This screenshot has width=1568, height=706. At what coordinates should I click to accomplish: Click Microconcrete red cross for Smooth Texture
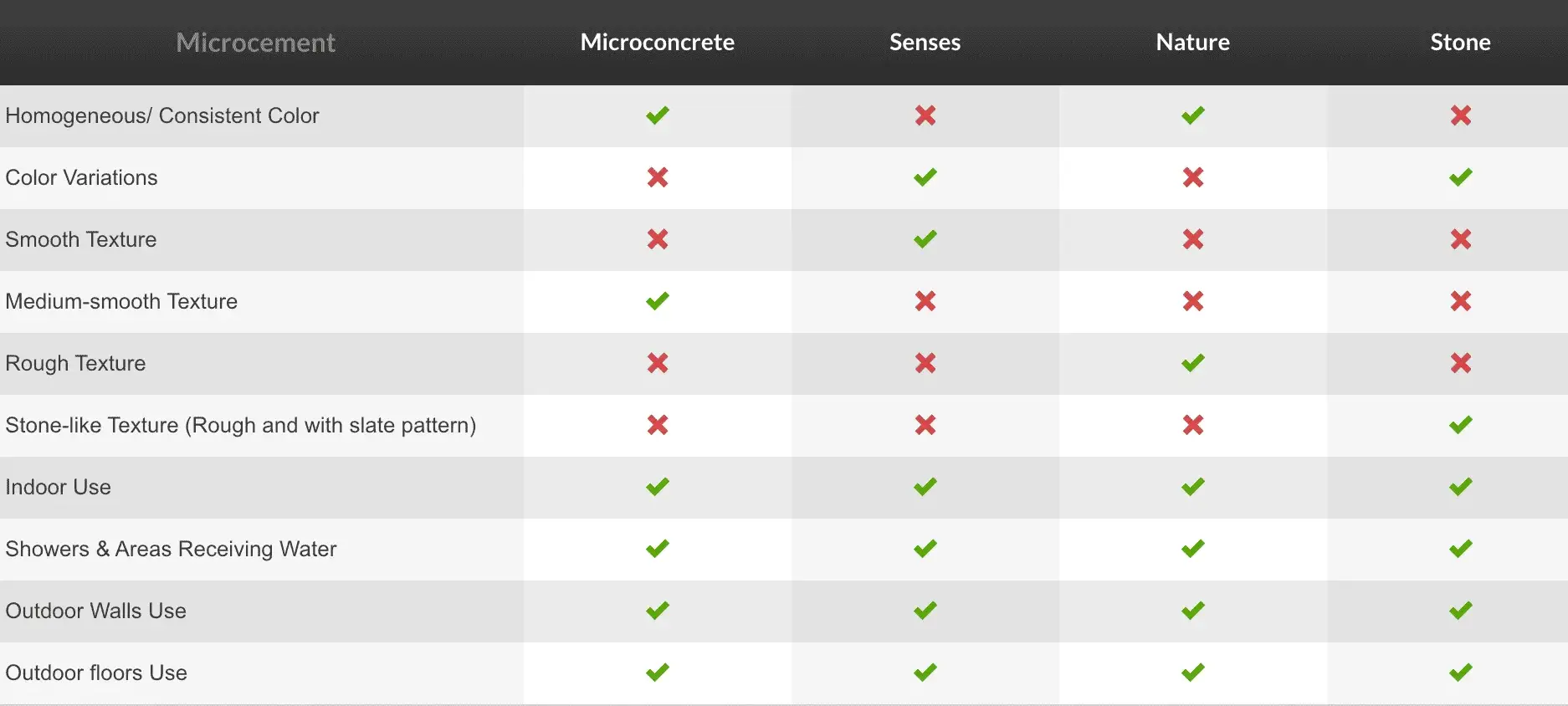click(x=658, y=239)
